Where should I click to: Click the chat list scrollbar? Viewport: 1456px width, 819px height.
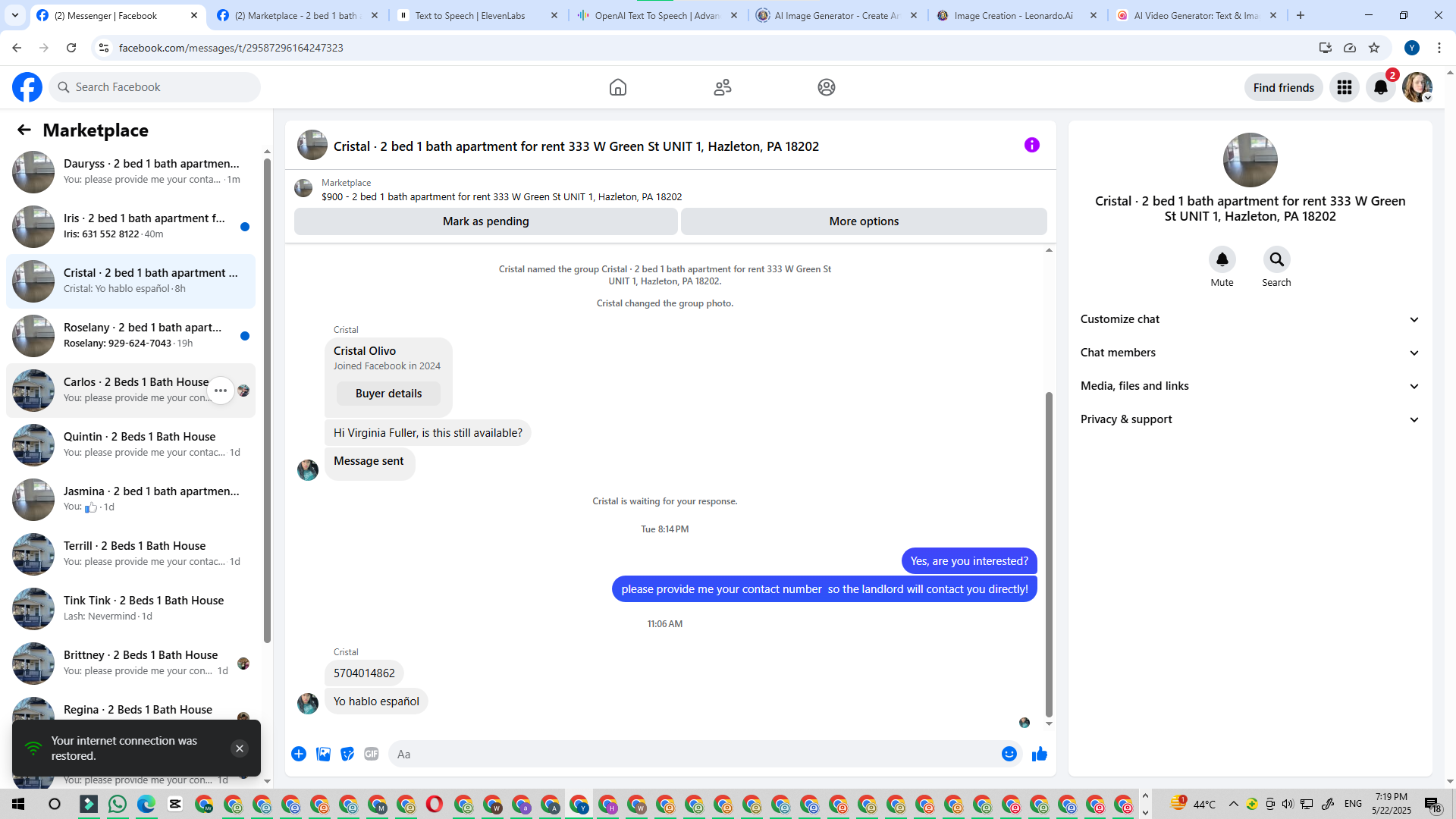[x=267, y=400]
